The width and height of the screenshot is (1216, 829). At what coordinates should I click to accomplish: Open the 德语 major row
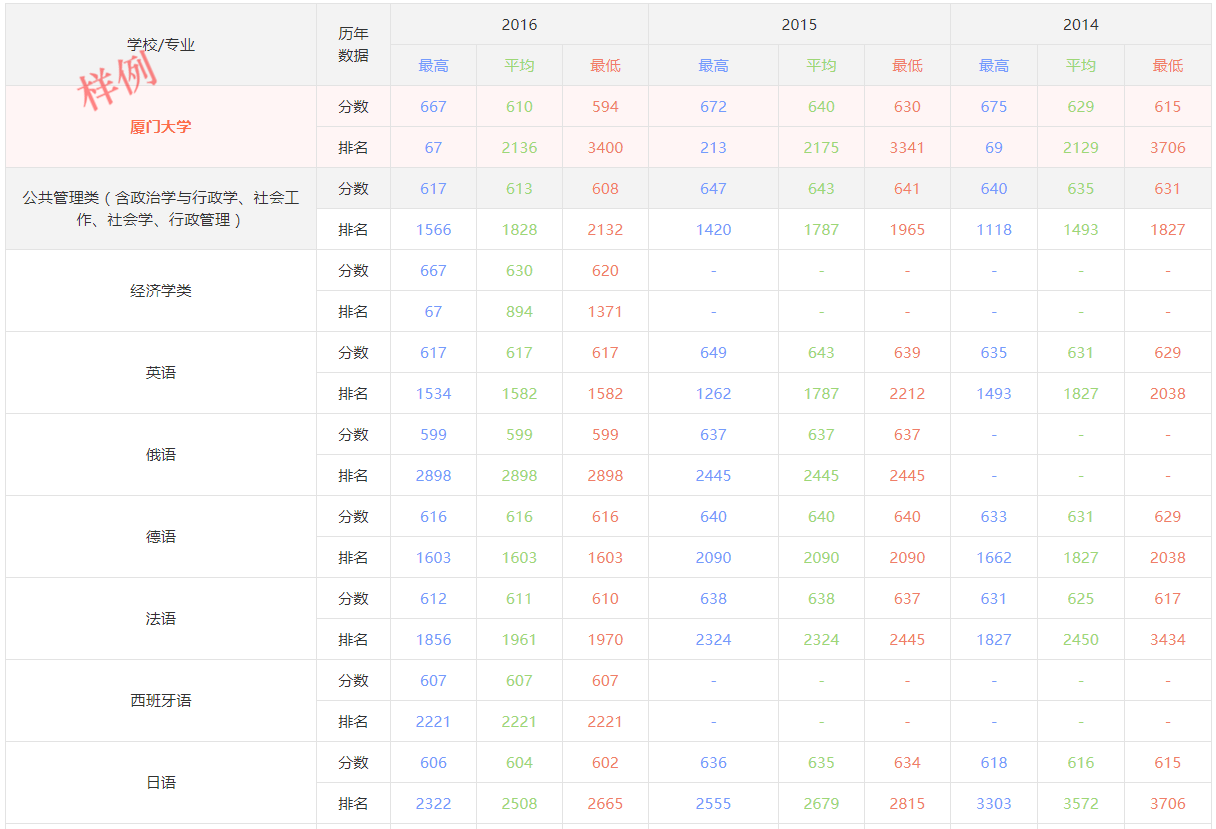[x=160, y=537]
